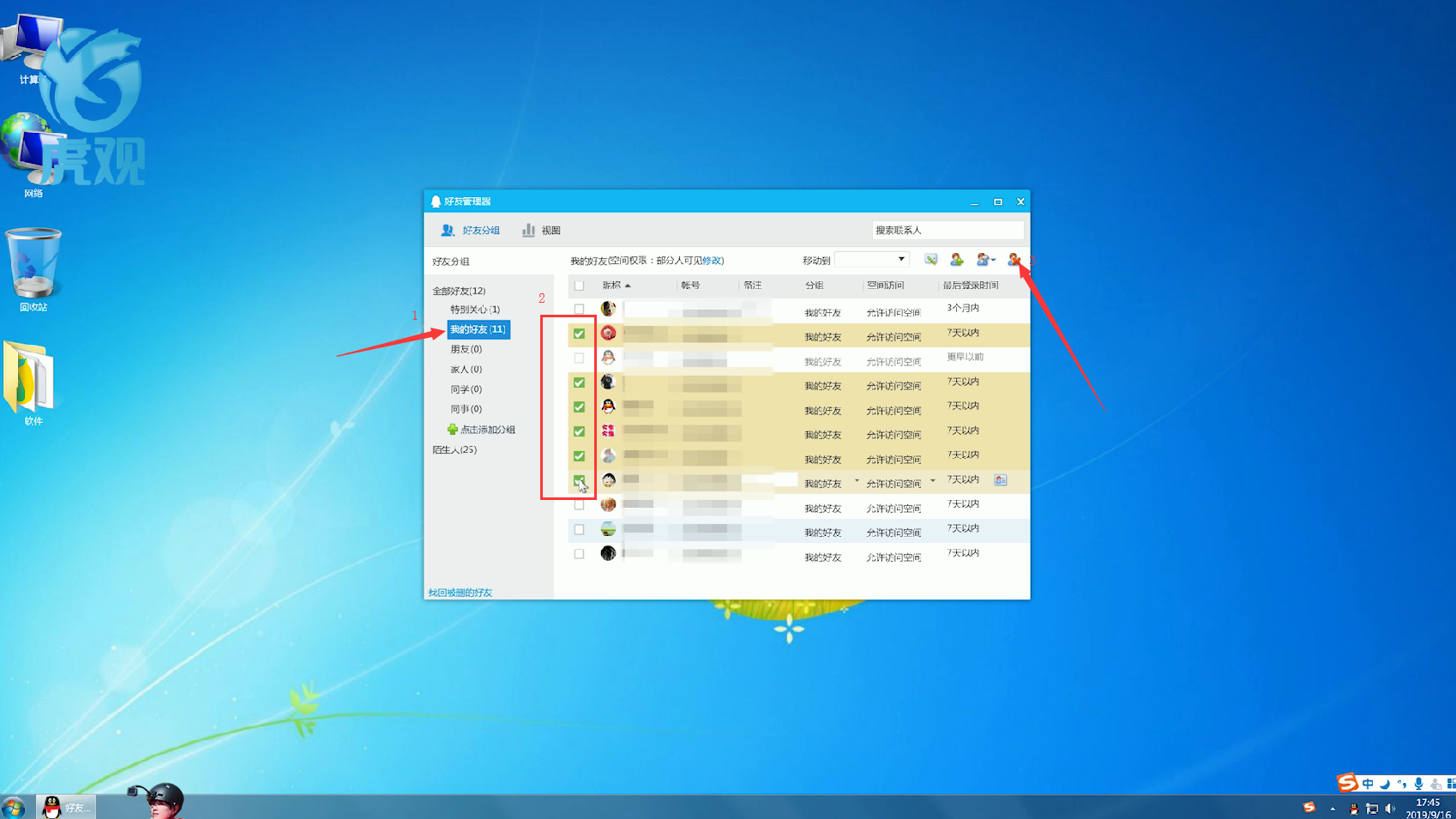Image resolution: width=1456 pixels, height=819 pixels.
Task: Click the moon icon on Sogou IME bar
Action: [1384, 784]
